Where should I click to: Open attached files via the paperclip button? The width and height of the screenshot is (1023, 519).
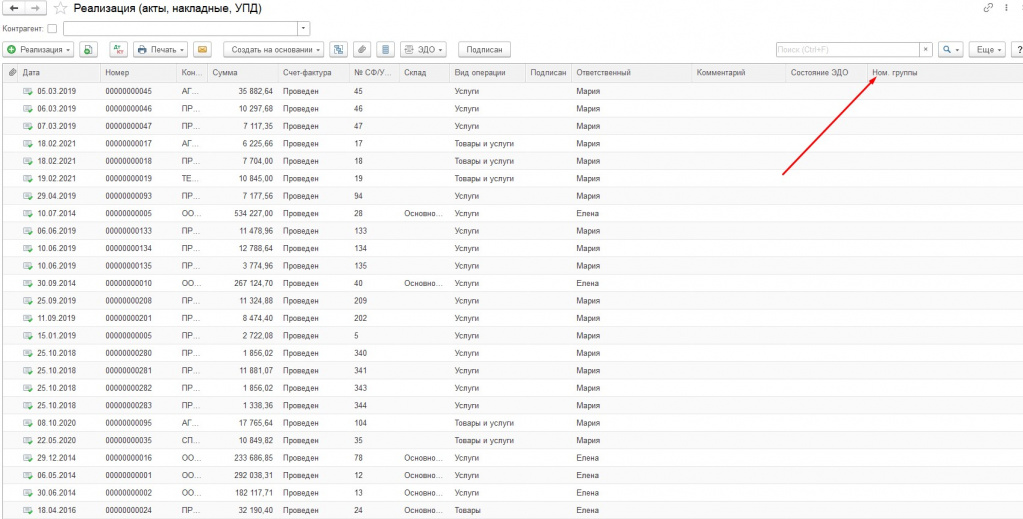click(362, 50)
